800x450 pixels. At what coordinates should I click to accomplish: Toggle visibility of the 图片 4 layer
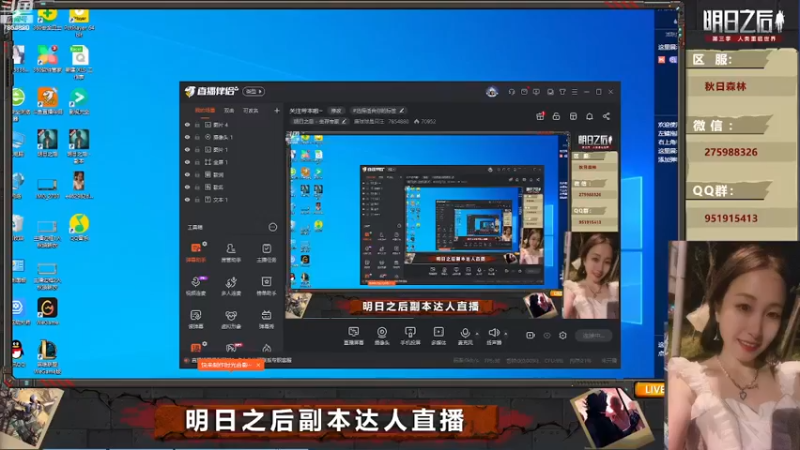pyautogui.click(x=187, y=124)
